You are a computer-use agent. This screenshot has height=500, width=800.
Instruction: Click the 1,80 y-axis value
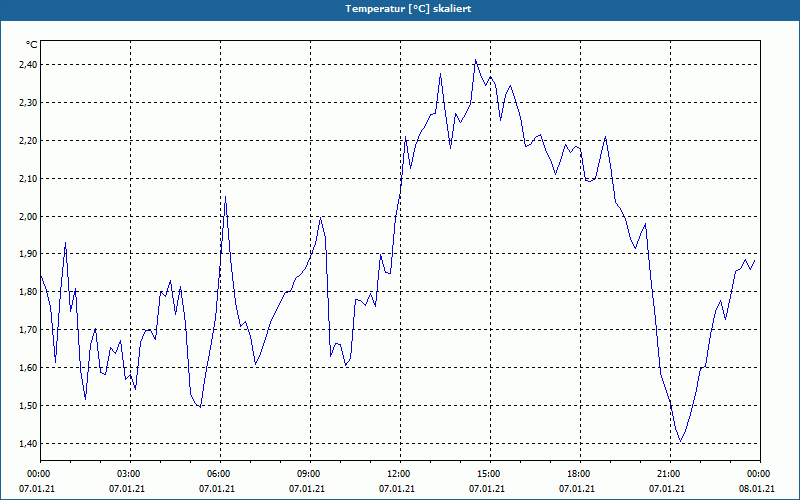(28, 292)
